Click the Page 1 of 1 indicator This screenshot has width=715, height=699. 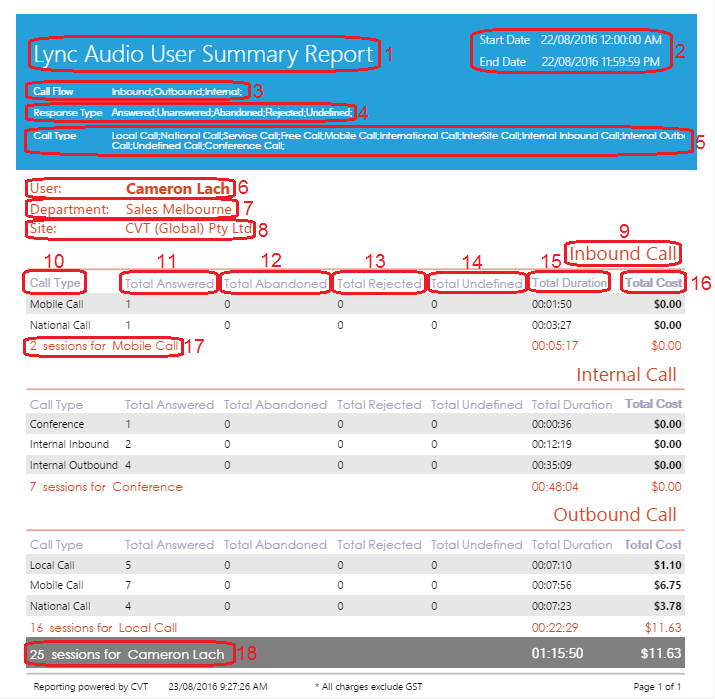657,687
